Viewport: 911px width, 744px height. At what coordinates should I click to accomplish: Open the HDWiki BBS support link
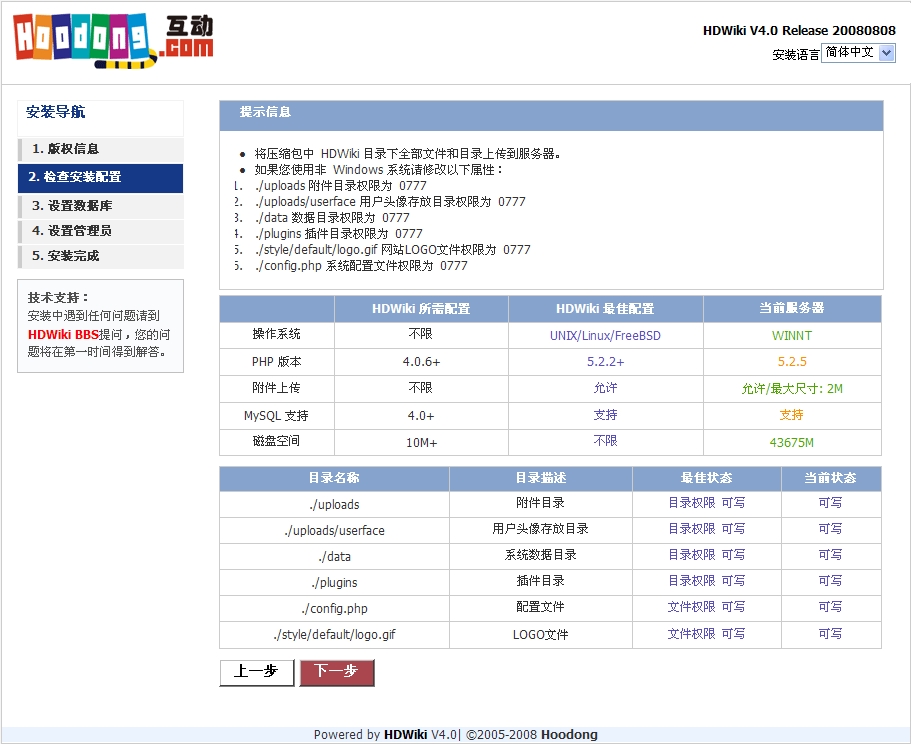[x=63, y=335]
